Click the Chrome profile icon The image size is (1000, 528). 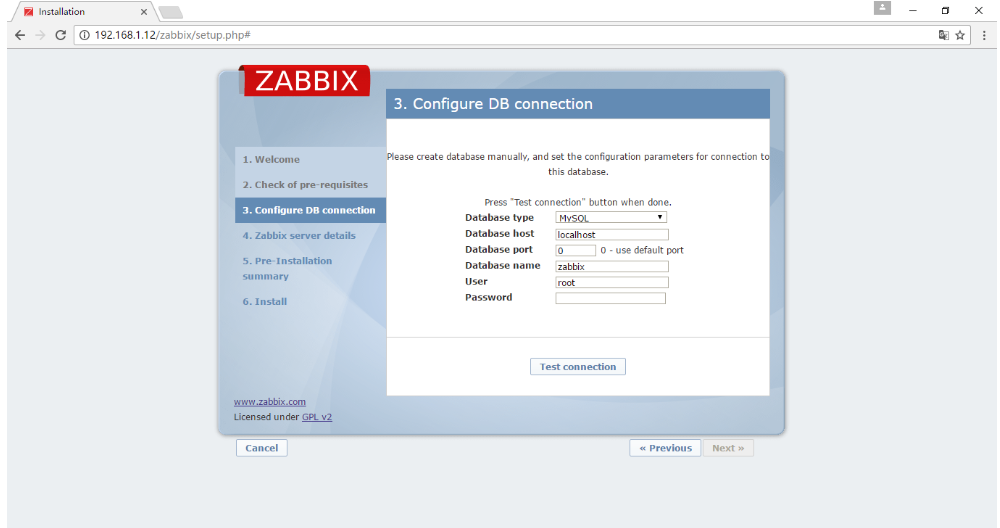tap(882, 8)
